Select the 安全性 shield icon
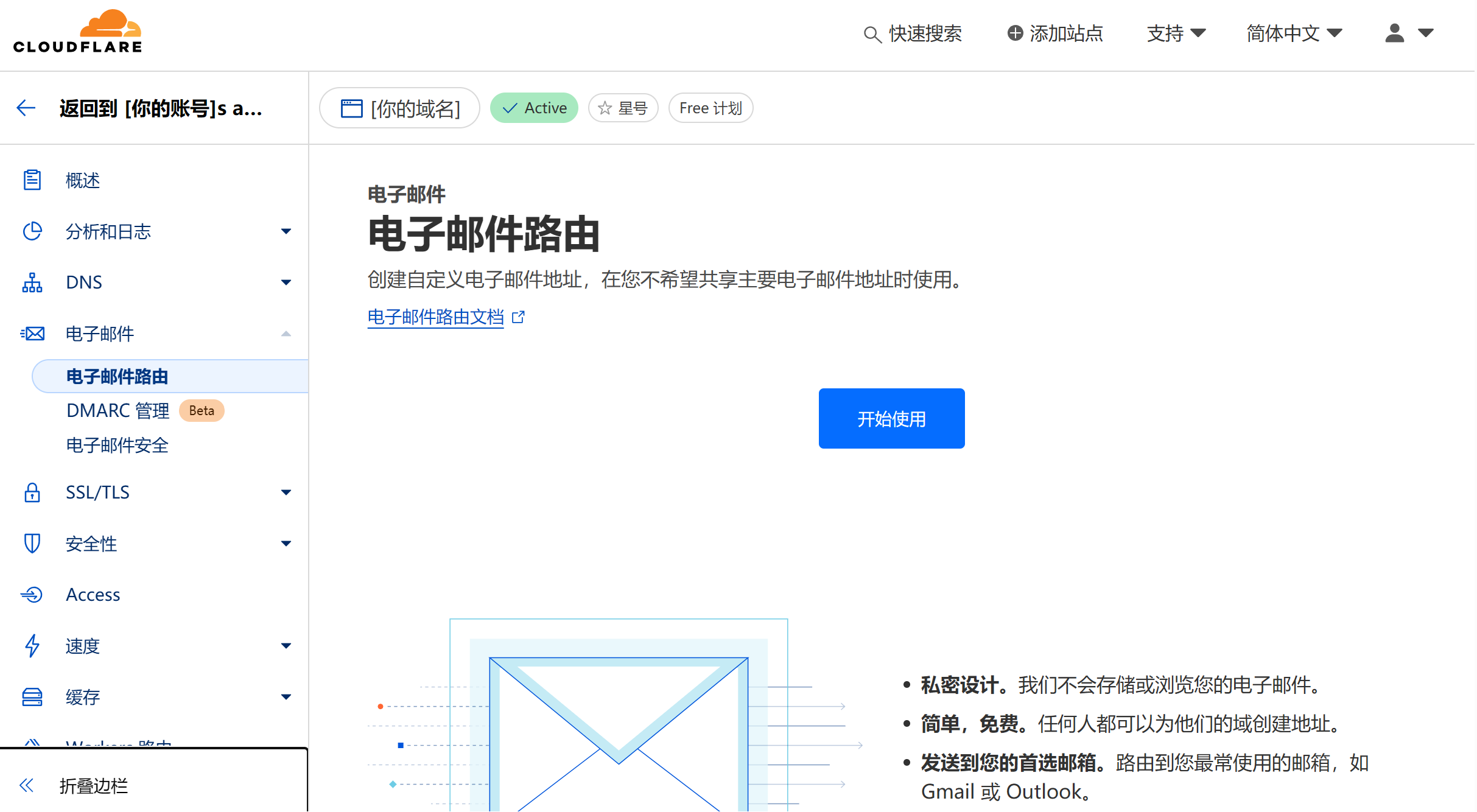1477x812 pixels. (x=32, y=544)
